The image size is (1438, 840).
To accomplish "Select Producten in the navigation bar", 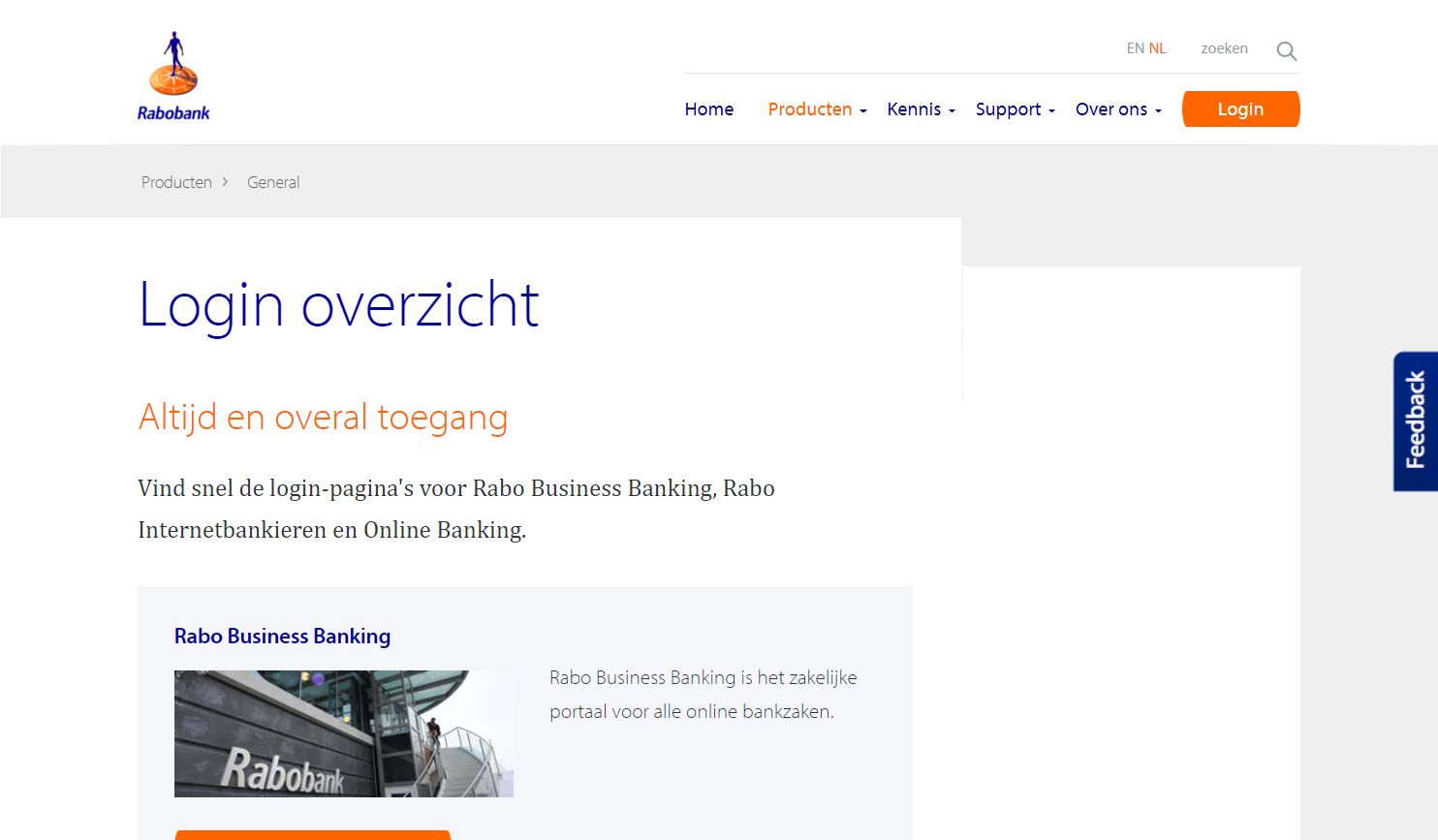I will pyautogui.click(x=810, y=109).
